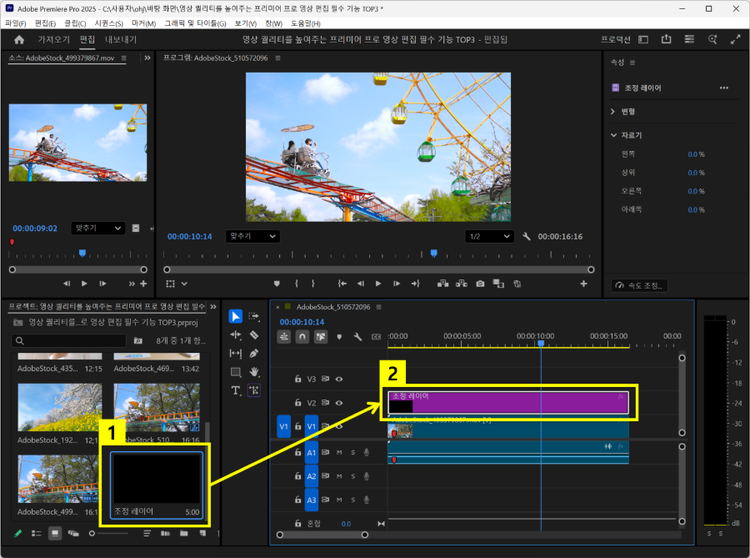Viewport: 750px width, 558px height.
Task: Play the program monitor video
Action: point(377,284)
